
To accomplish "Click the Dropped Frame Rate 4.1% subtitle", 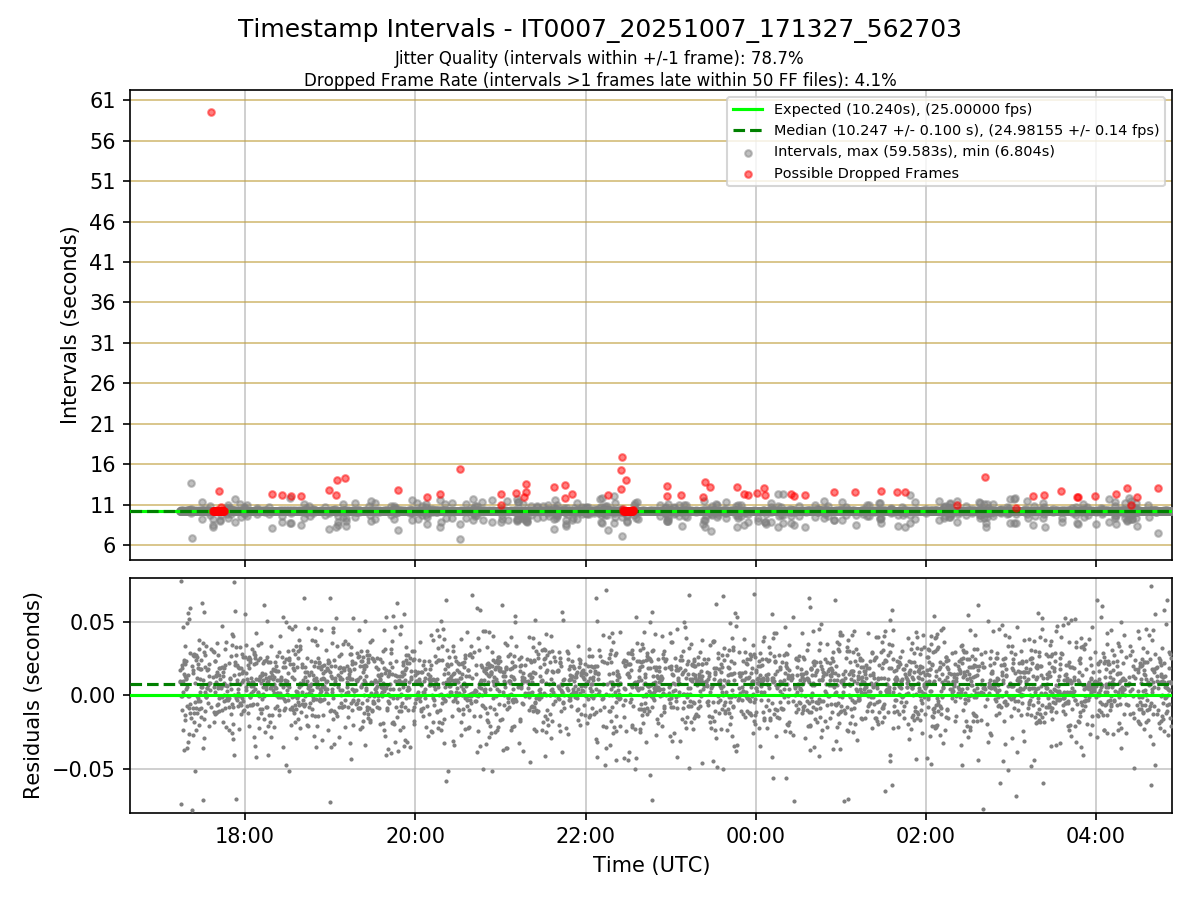I will (600, 79).
